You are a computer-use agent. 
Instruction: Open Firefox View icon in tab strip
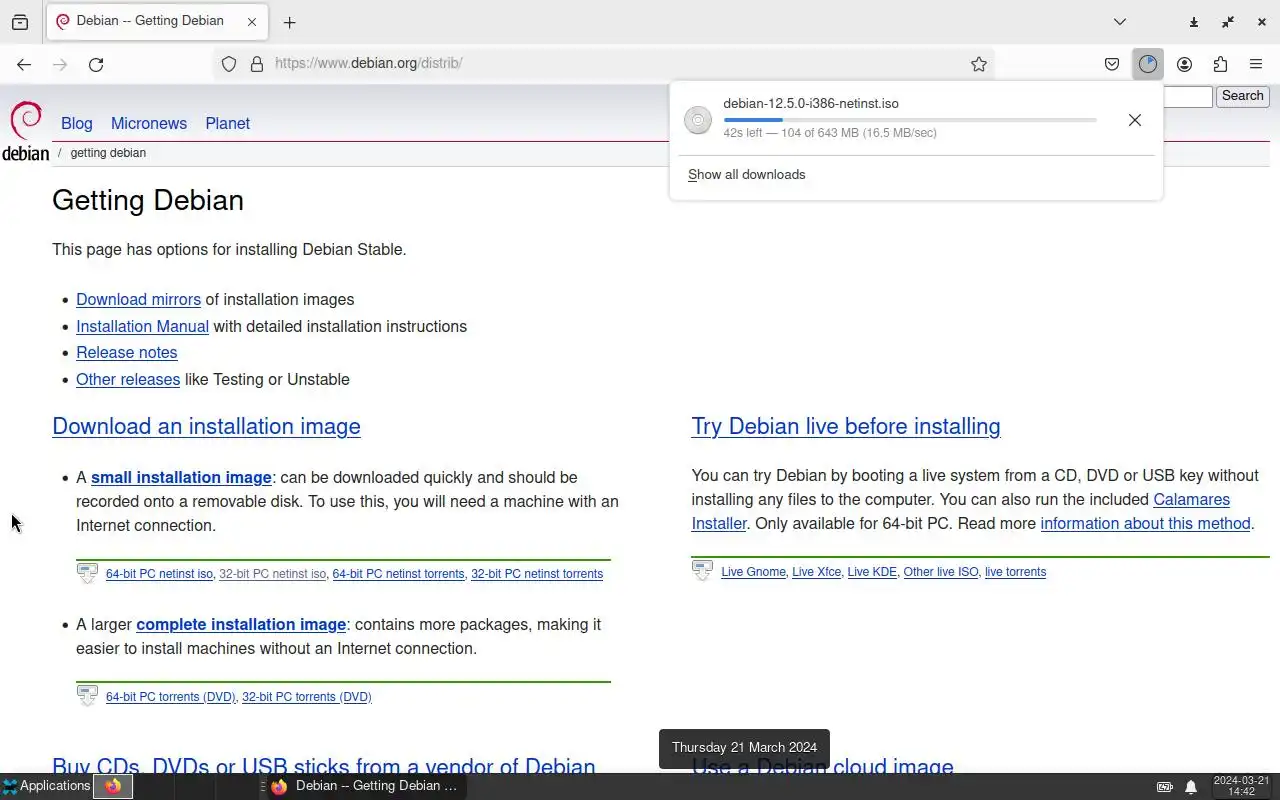click(x=20, y=22)
